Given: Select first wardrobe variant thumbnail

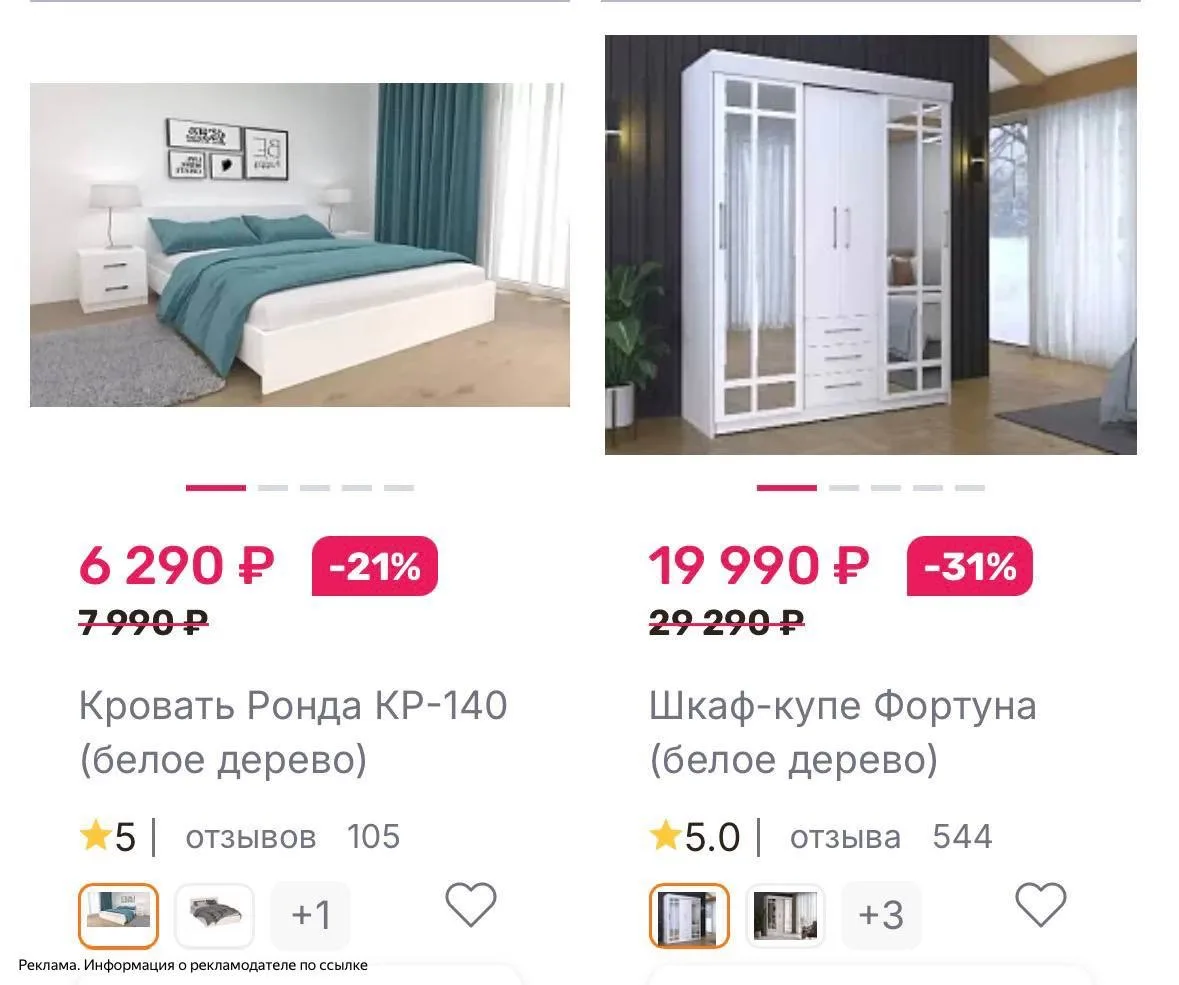Looking at the screenshot, I should (x=689, y=915).
